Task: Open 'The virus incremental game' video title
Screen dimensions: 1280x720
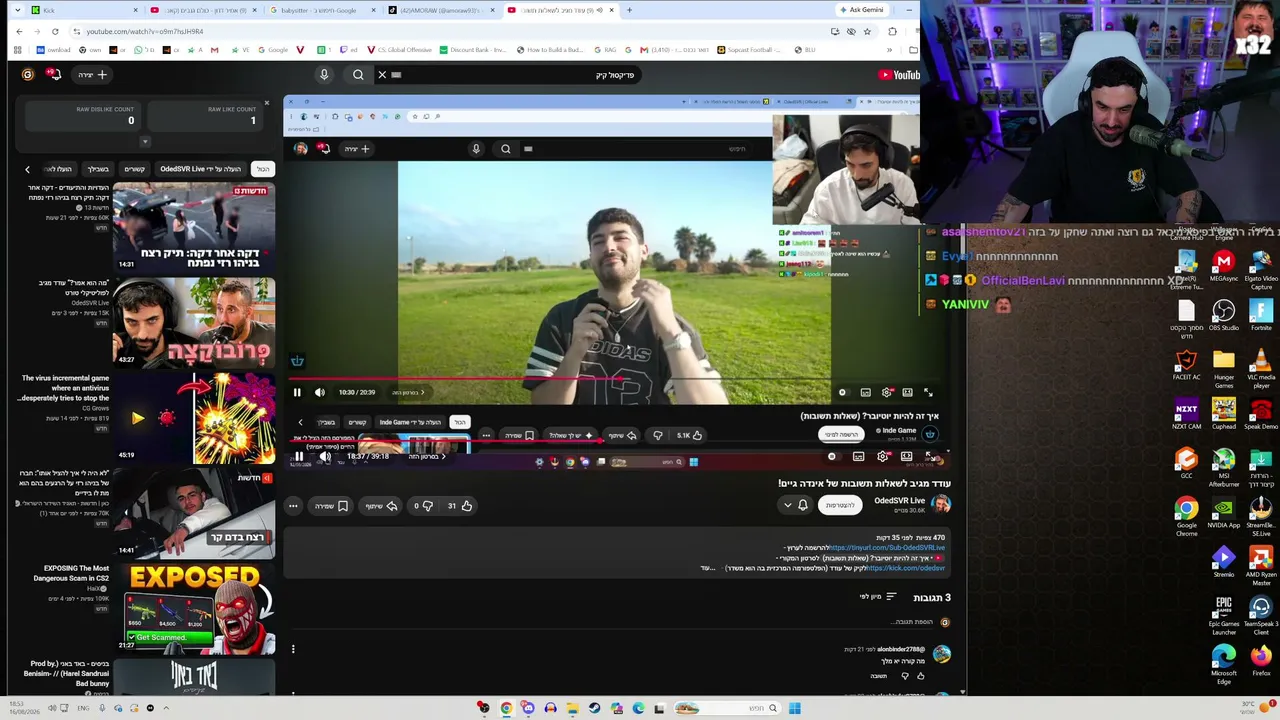Action: pos(63,388)
